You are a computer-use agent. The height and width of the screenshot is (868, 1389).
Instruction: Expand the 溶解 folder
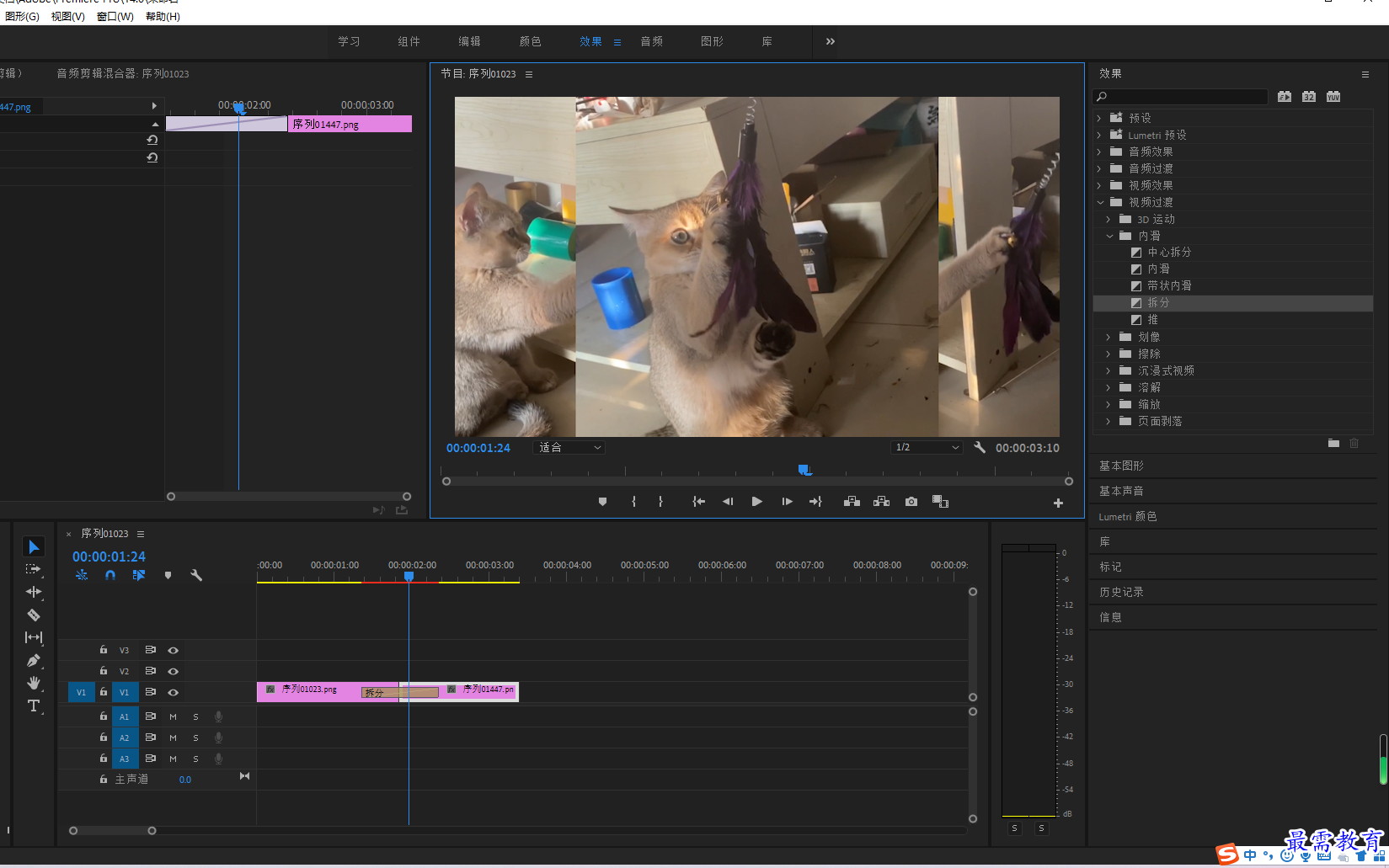click(x=1109, y=387)
